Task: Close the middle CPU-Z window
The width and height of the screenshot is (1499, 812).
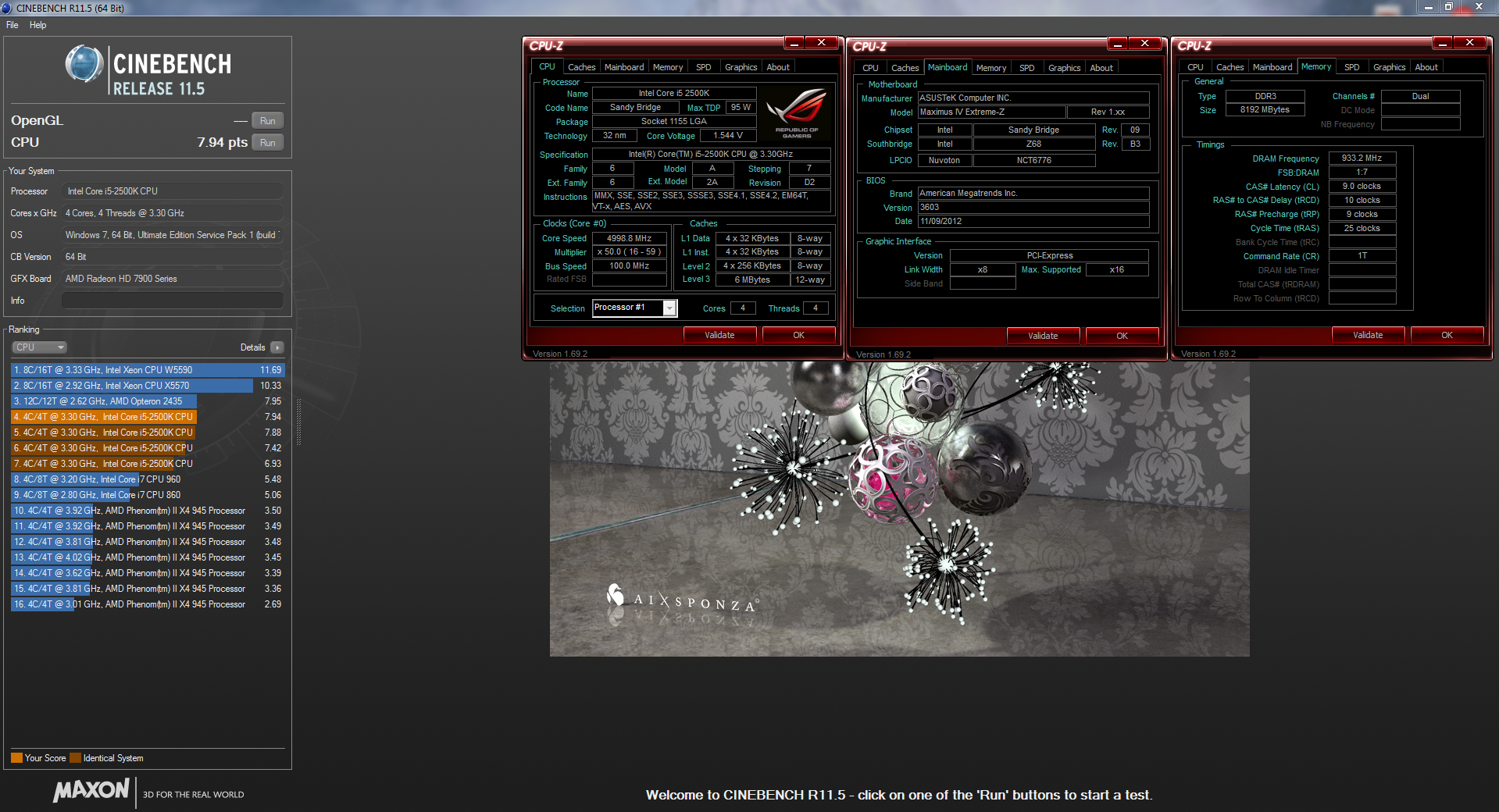Action: pos(1144,43)
